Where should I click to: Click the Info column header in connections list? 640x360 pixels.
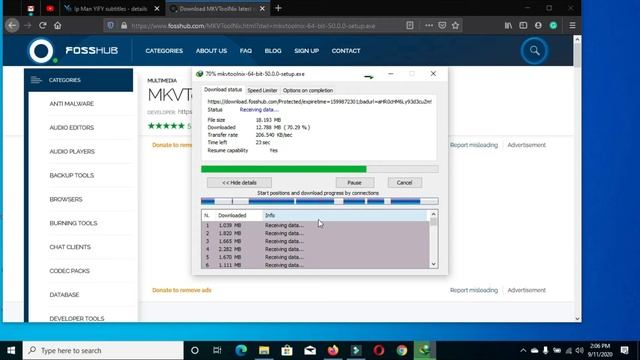(345, 215)
